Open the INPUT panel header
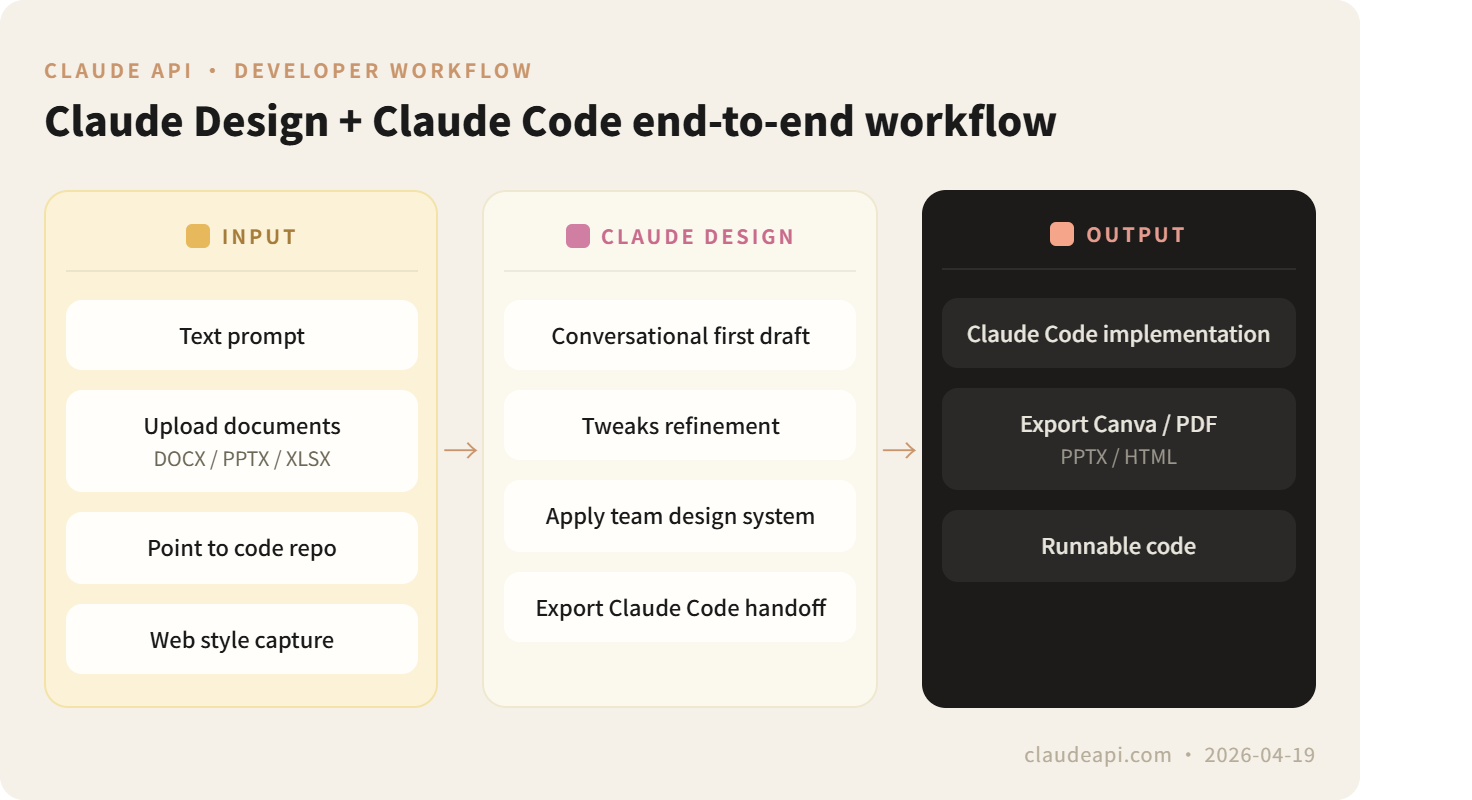Image resolution: width=1472 pixels, height=800 pixels. (241, 236)
